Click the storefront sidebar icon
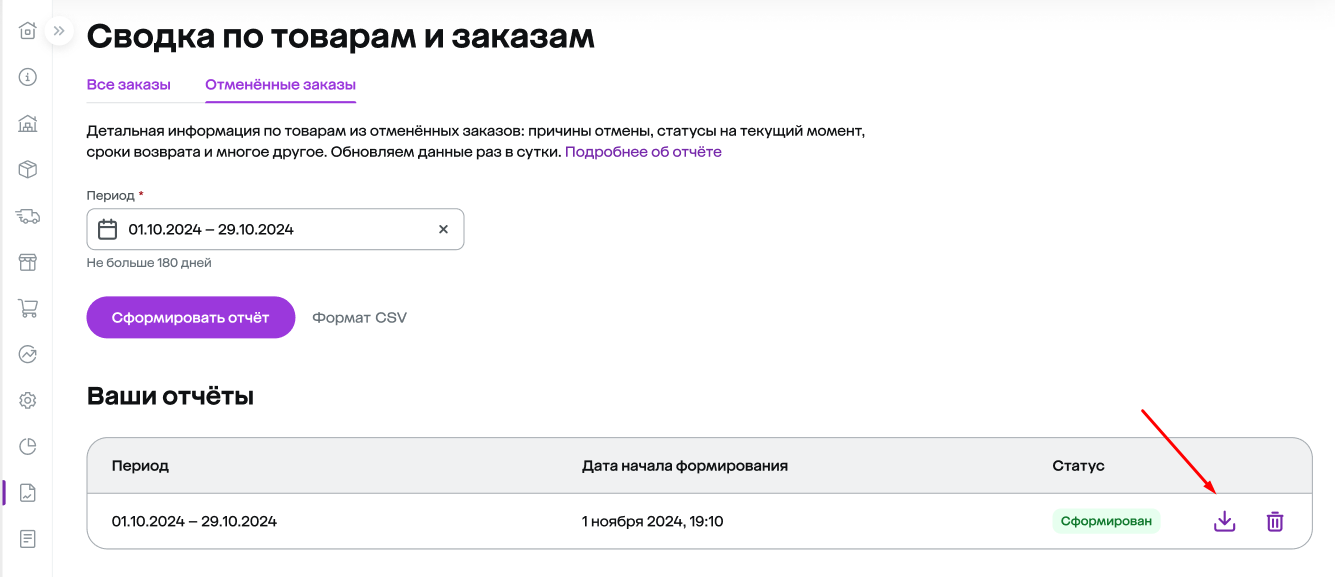 point(28,262)
